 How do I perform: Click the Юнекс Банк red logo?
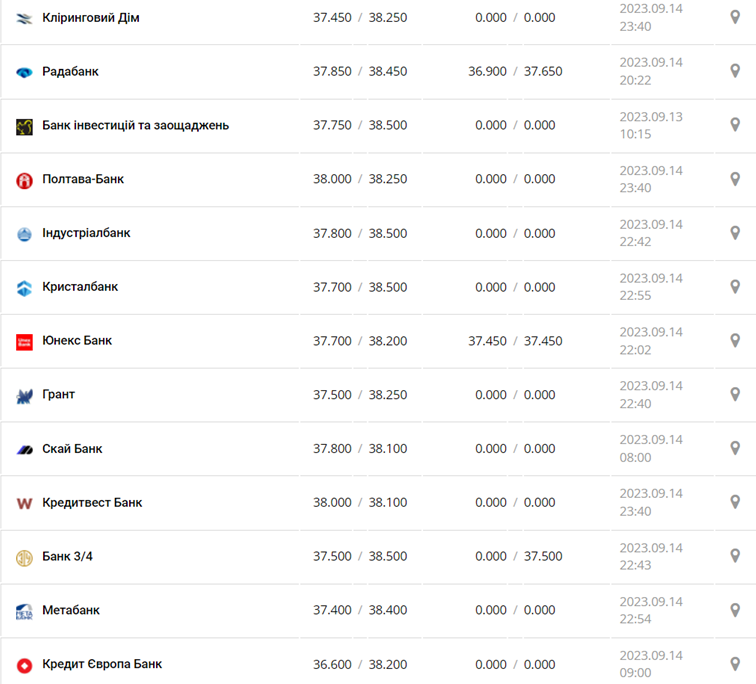(x=25, y=341)
